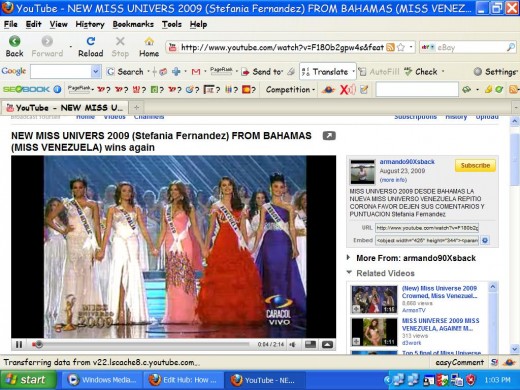The height and width of the screenshot is (390, 520).
Task: Go to the Home page
Action: 149,47
